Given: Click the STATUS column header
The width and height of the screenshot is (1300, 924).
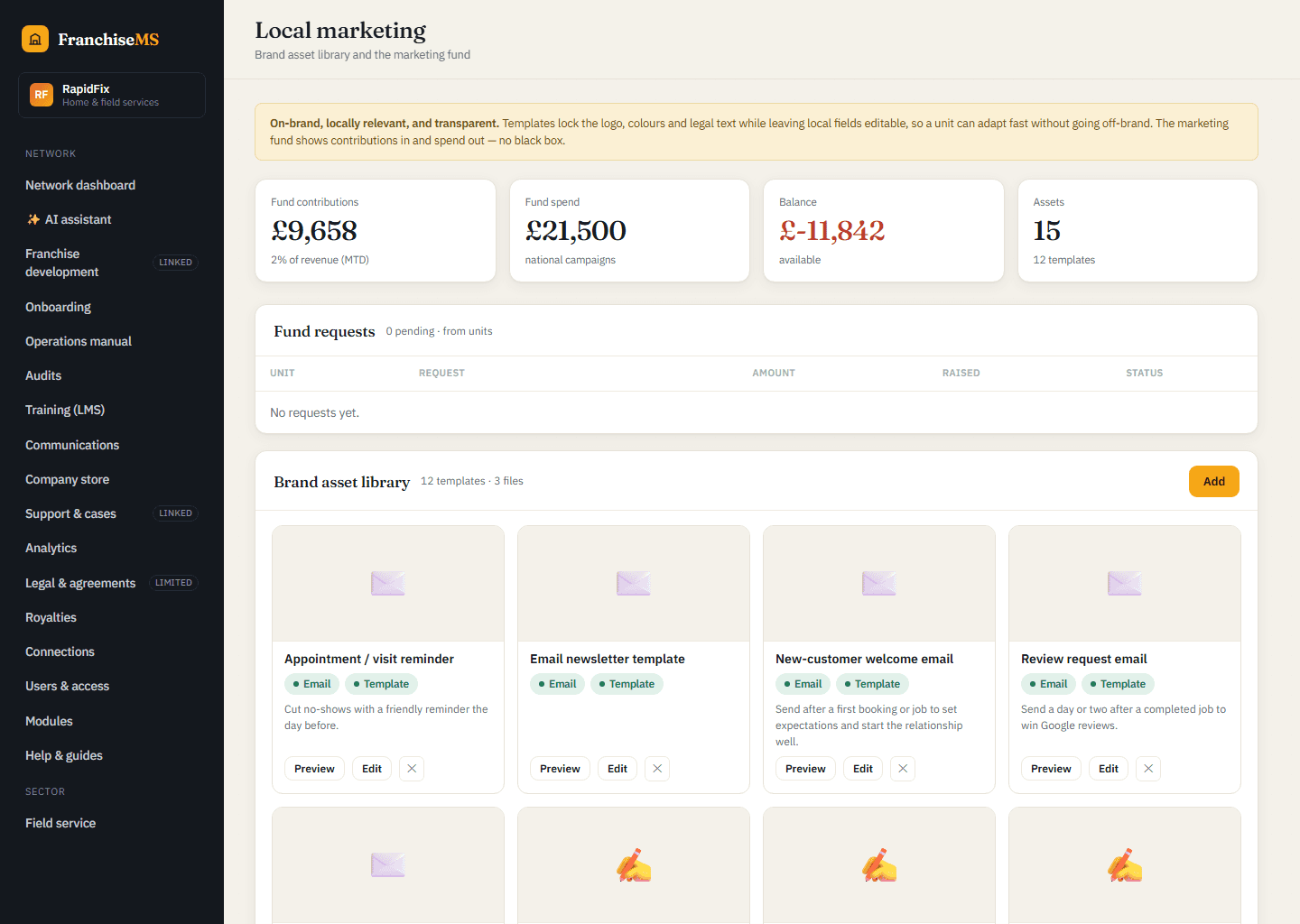Looking at the screenshot, I should 1144,373.
